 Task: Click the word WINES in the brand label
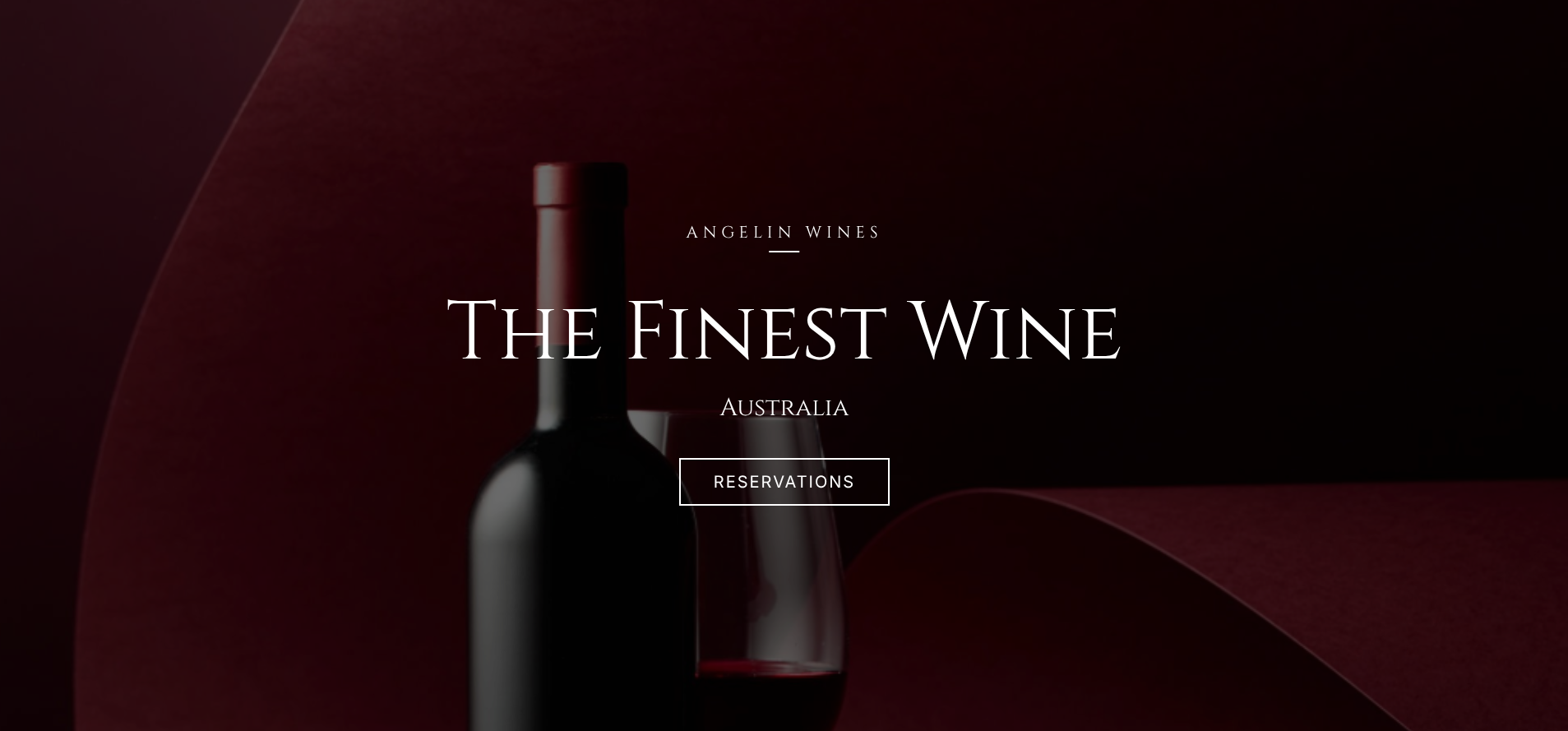[x=843, y=233]
